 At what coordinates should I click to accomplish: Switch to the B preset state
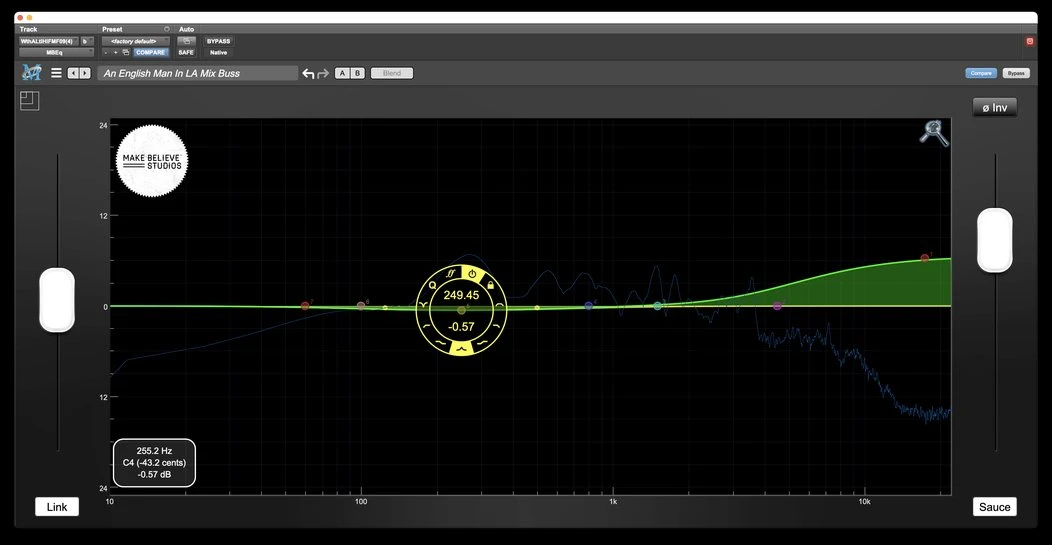(x=357, y=73)
